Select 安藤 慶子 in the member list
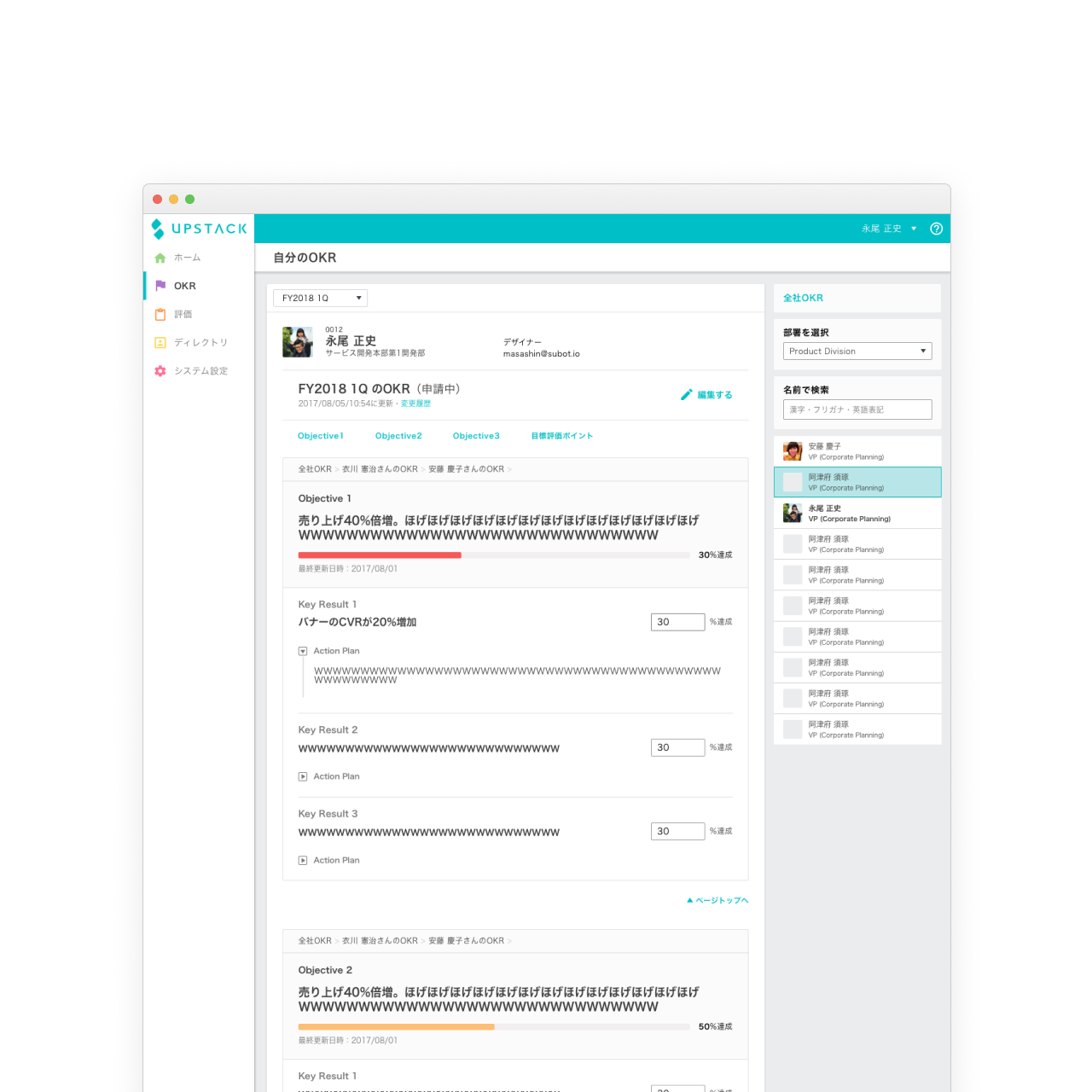 coord(857,451)
